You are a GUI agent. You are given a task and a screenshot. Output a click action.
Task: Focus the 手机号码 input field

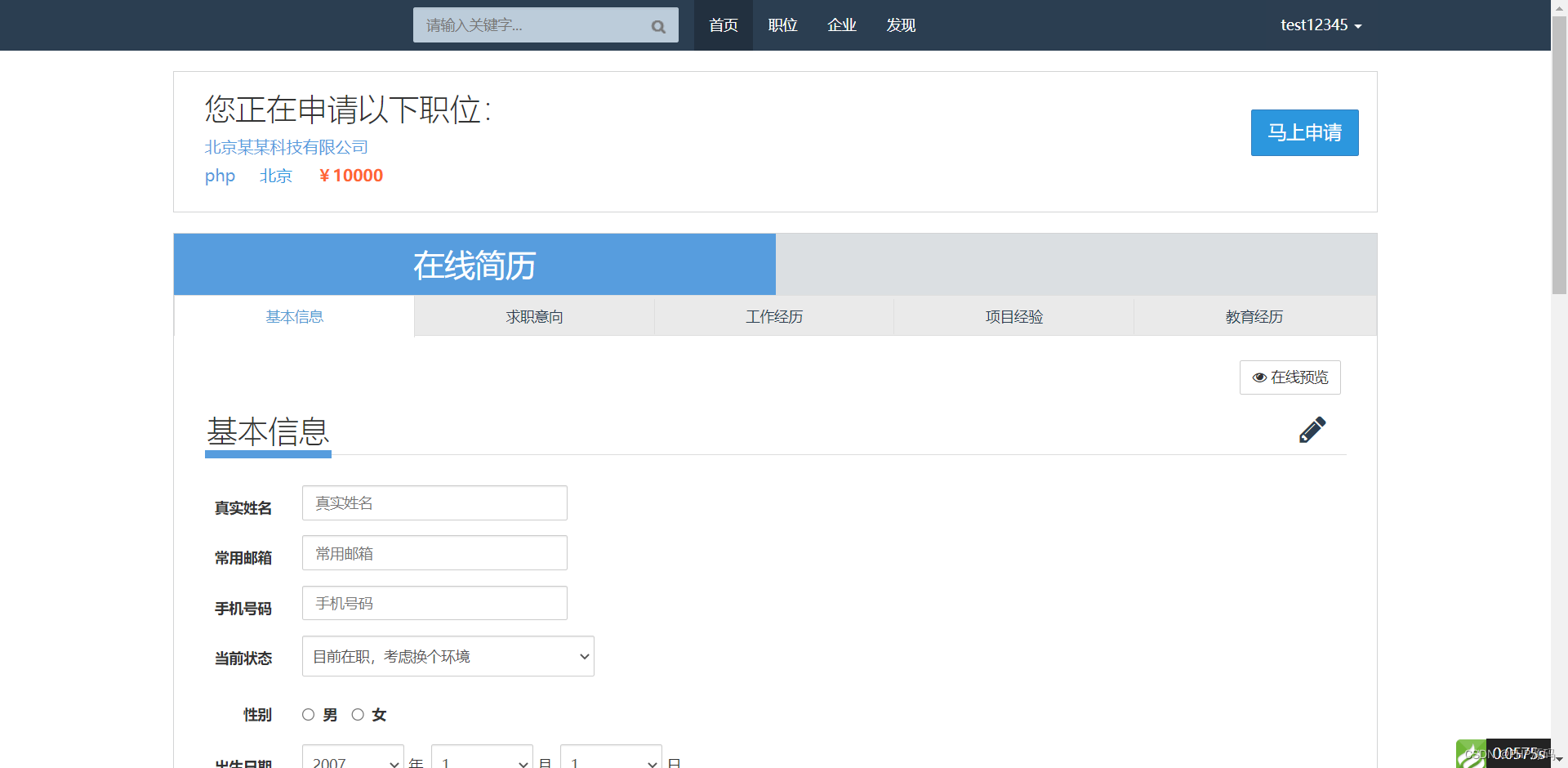click(434, 603)
